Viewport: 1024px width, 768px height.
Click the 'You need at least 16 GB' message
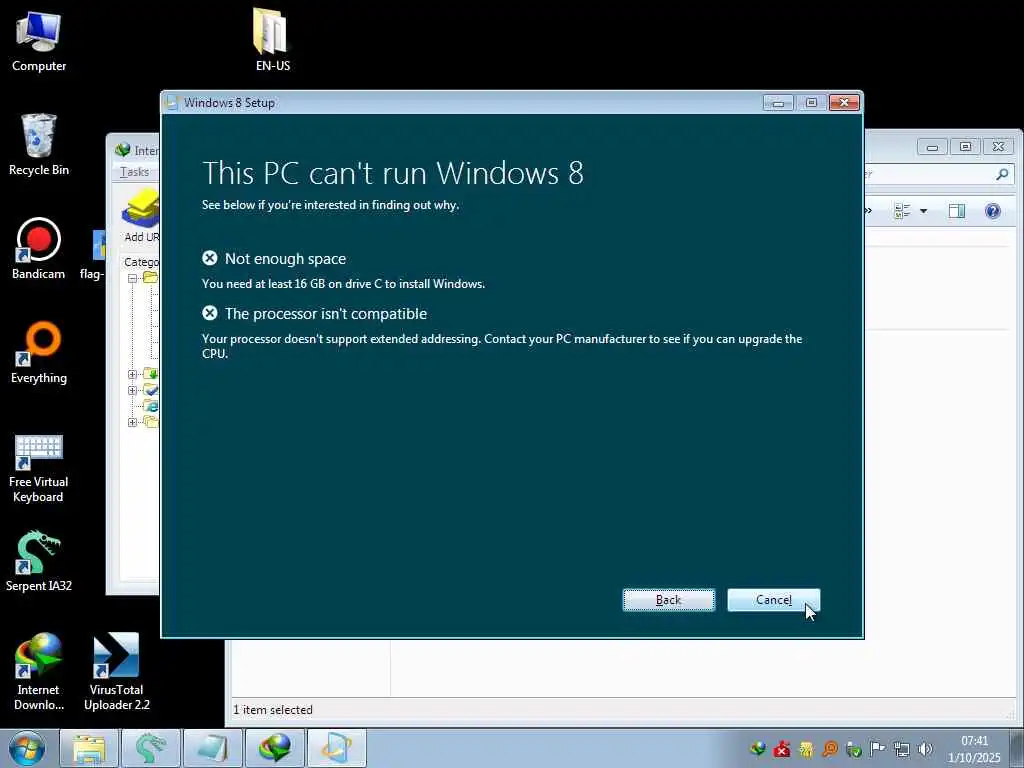pyautogui.click(x=344, y=284)
